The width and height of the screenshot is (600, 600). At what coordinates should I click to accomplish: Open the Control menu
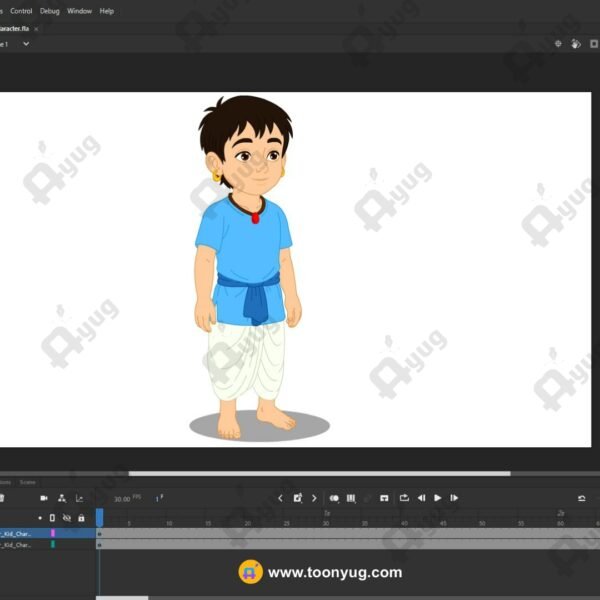tap(21, 11)
